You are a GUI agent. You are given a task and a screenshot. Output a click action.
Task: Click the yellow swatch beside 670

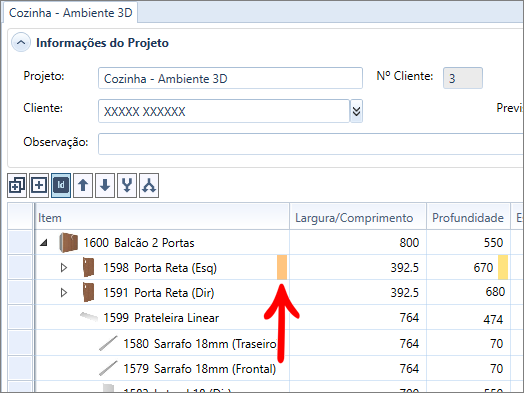coord(503,267)
